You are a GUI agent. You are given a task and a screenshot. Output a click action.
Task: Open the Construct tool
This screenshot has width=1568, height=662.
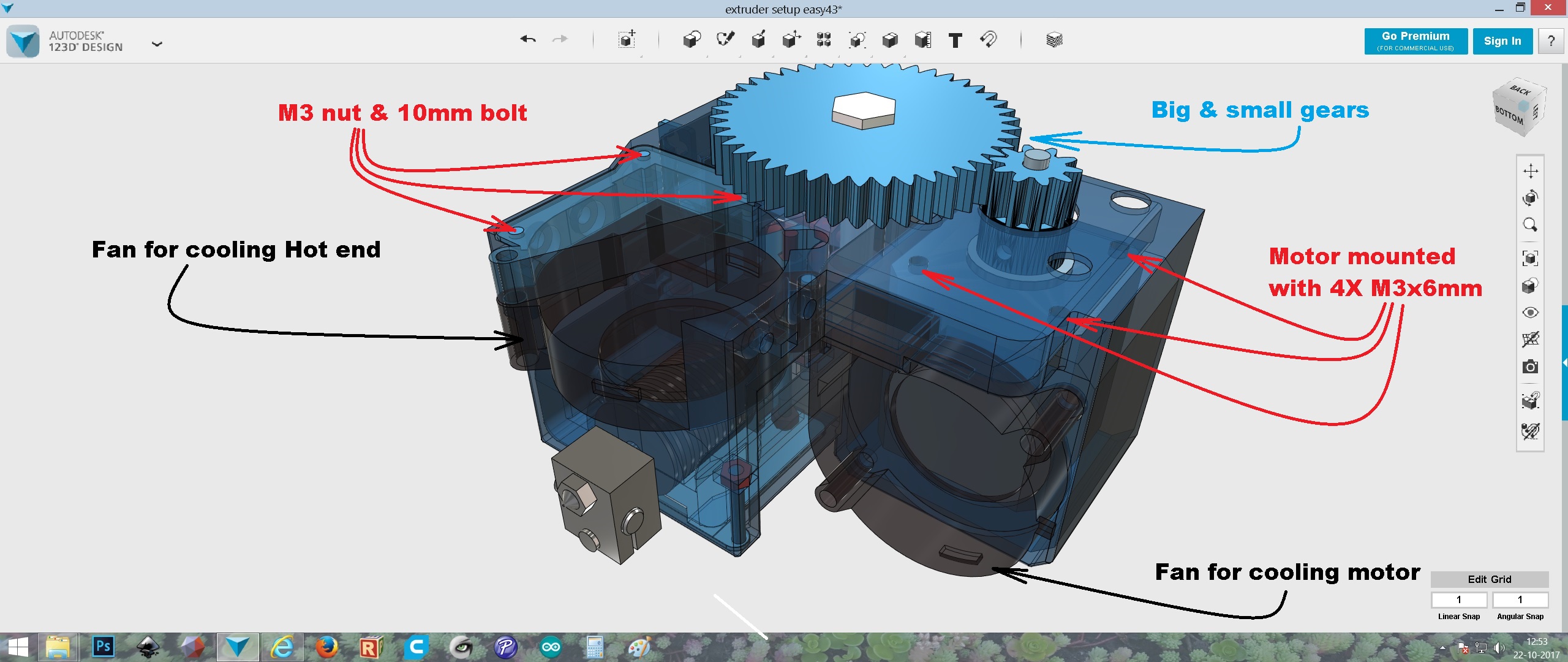[x=758, y=40]
